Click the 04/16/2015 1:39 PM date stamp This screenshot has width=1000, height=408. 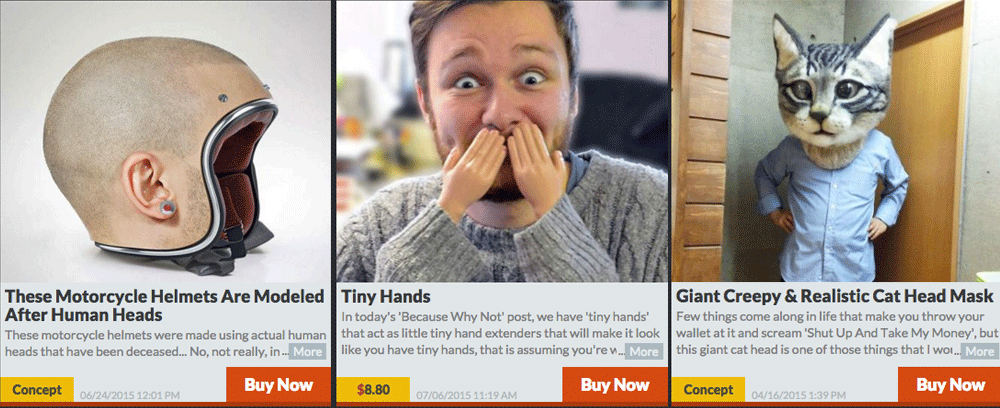799,396
